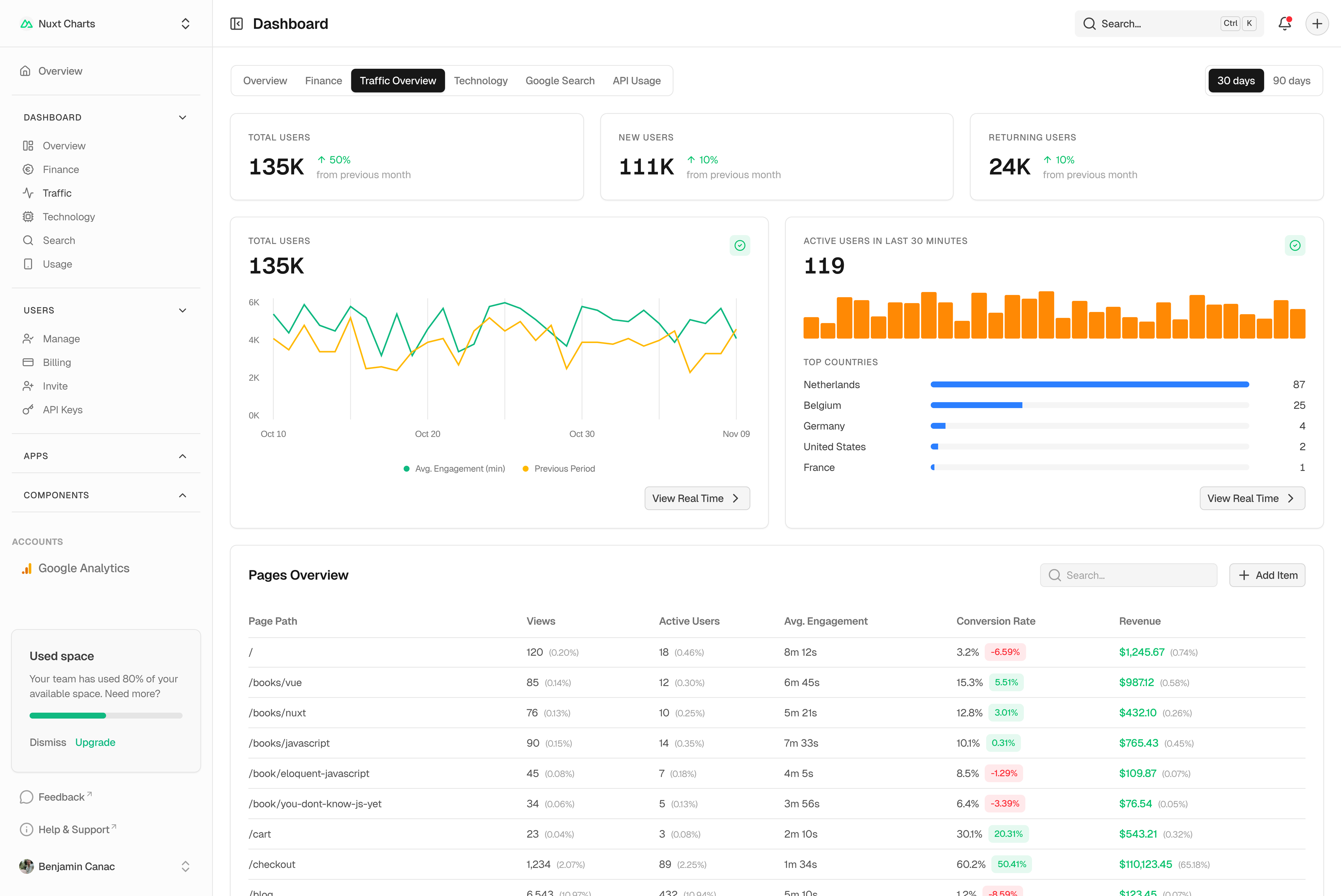Switch to the Finance tab

323,81
